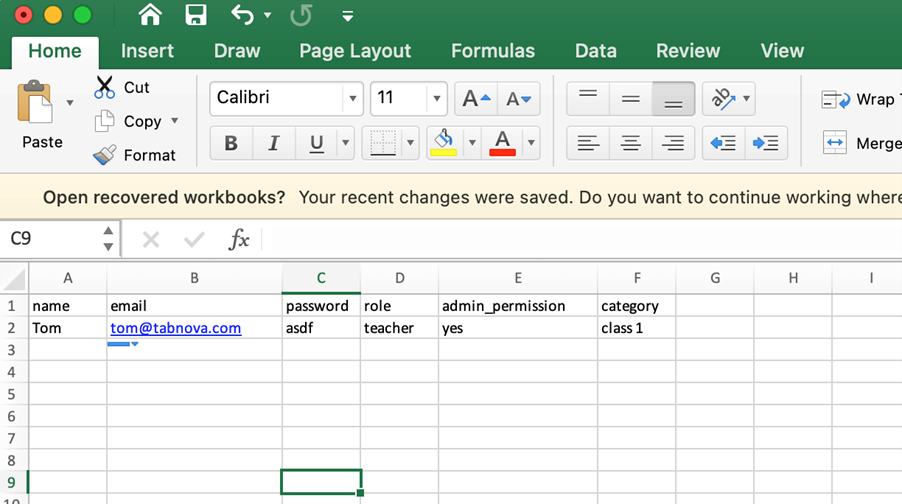Open tom@tabnova.com email hyperlink

175,328
